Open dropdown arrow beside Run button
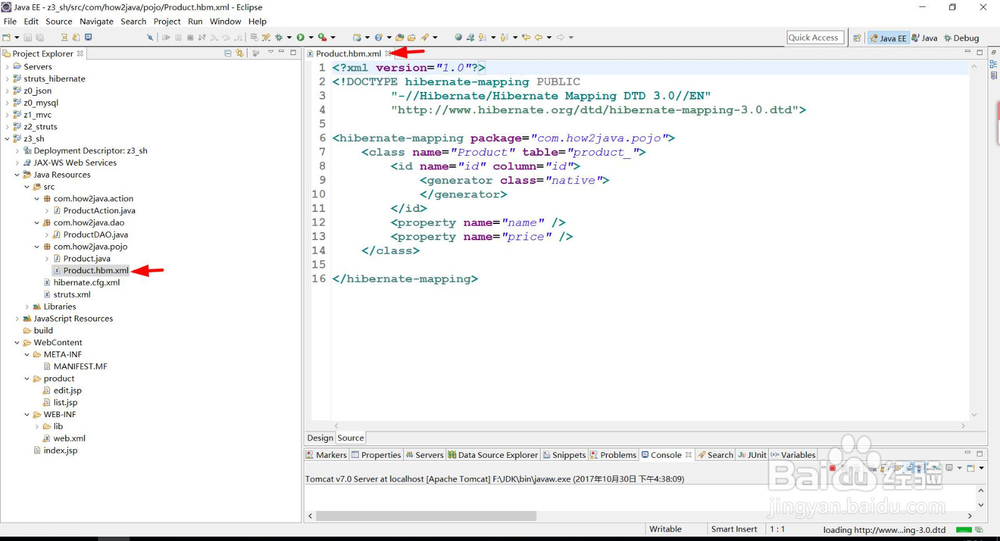 tap(311, 37)
